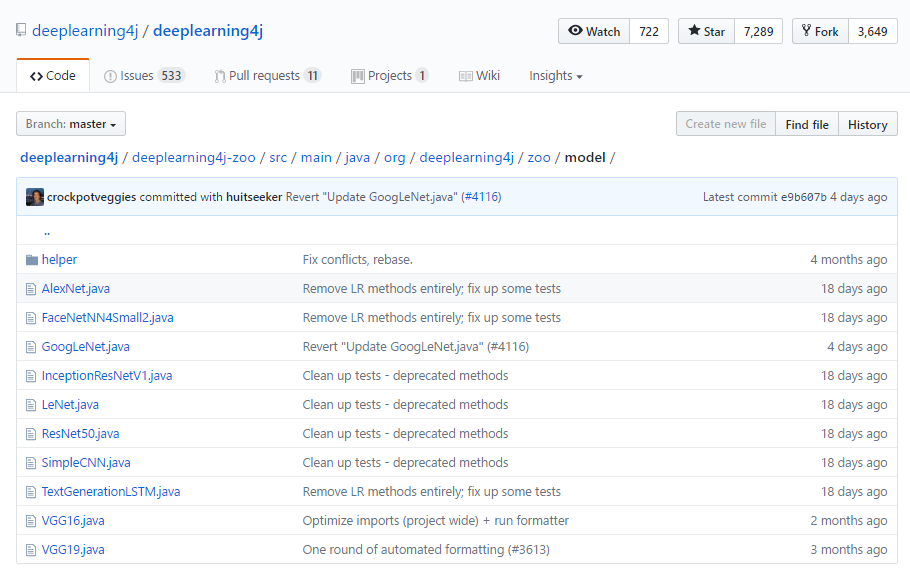Open the helper folder
Viewport: 910px width, 580px height.
pos(59,260)
